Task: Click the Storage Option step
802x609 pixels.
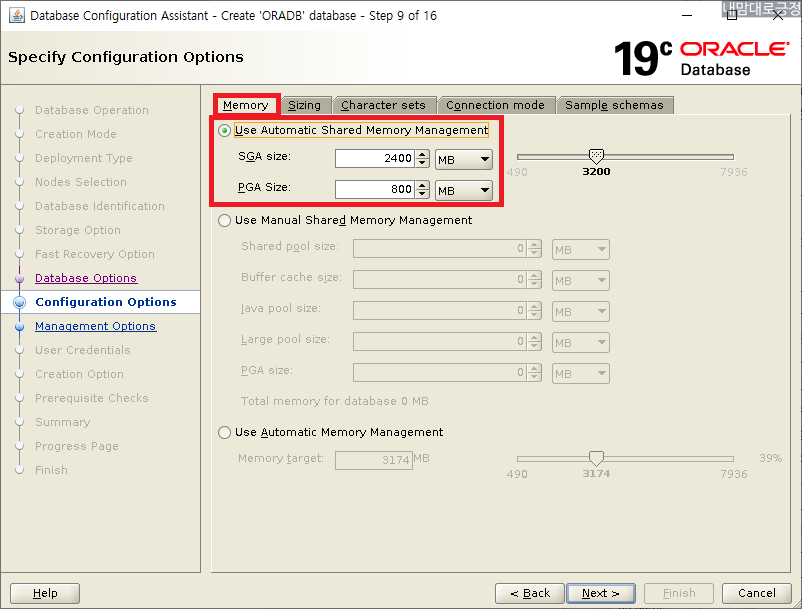Action: coord(78,230)
